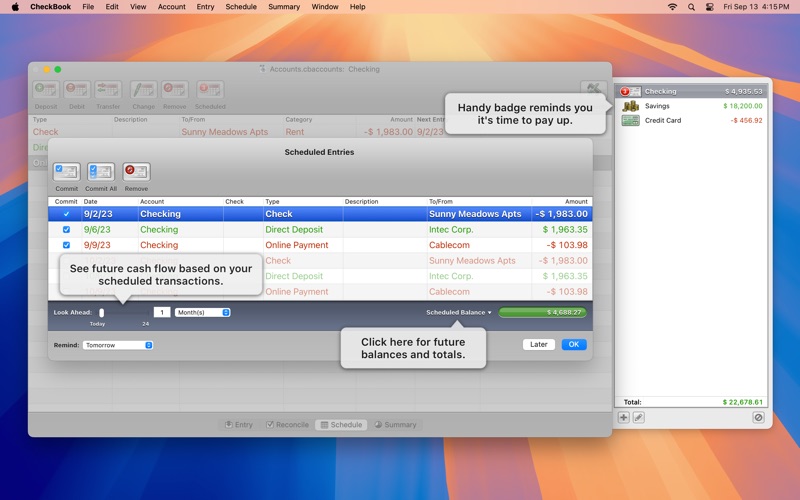This screenshot has height=500, width=800.
Task: Toggle commit checkbox for 9/2/23 Check entry
Action: 66,214
